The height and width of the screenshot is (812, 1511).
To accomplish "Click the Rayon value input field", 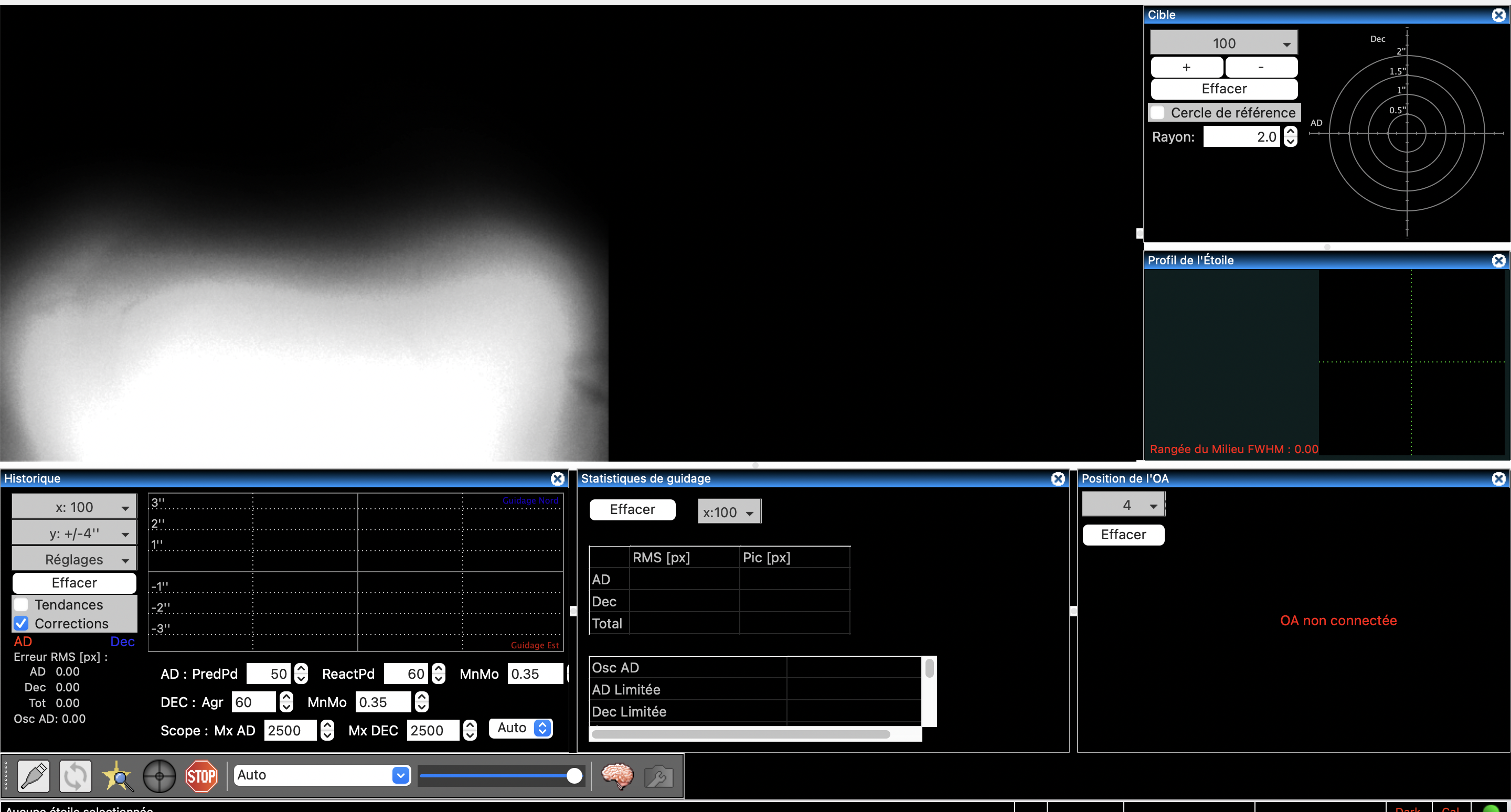I will click(1241, 136).
